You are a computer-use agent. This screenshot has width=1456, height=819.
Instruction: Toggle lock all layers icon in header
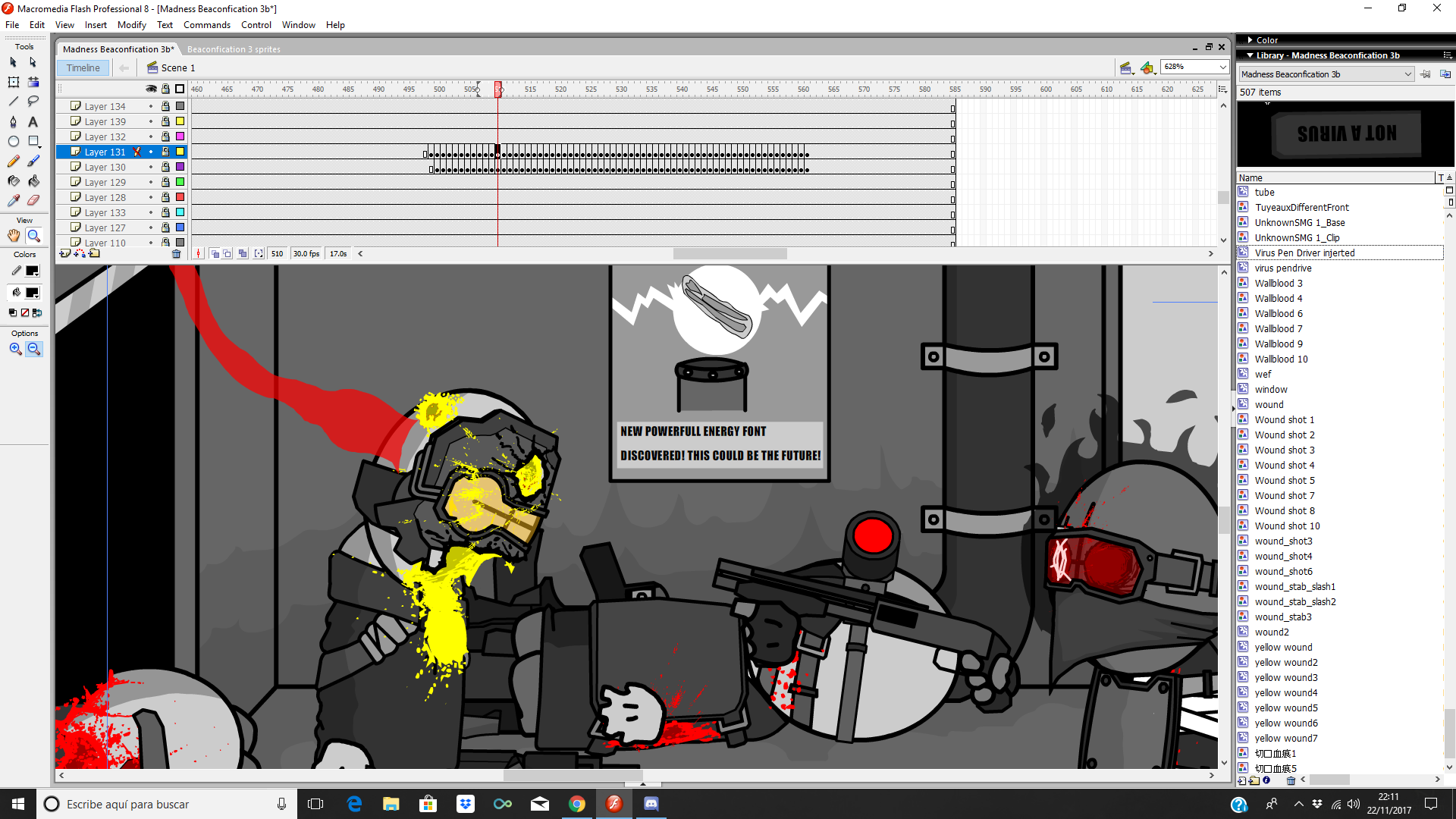point(165,89)
